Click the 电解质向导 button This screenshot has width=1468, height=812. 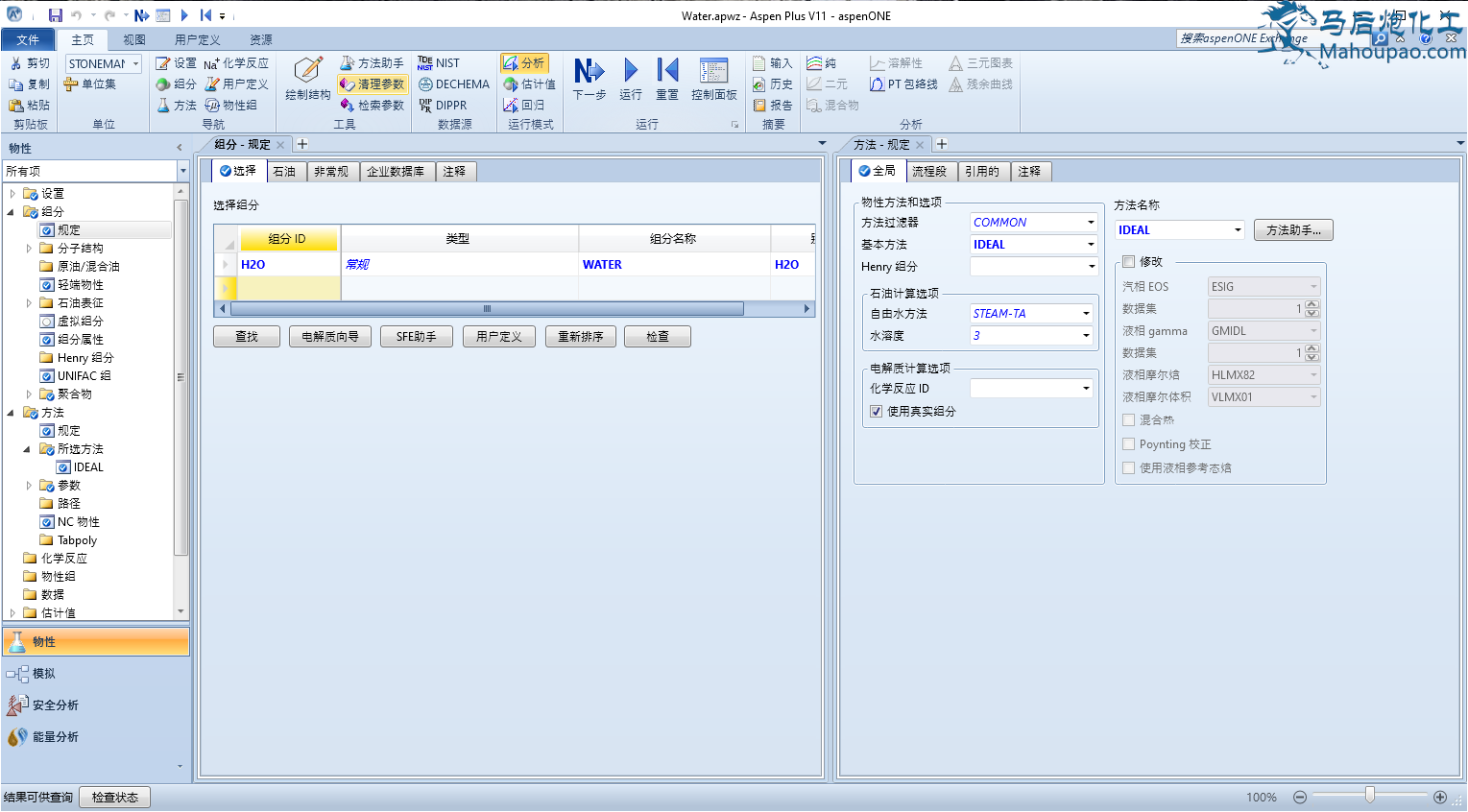coord(330,337)
